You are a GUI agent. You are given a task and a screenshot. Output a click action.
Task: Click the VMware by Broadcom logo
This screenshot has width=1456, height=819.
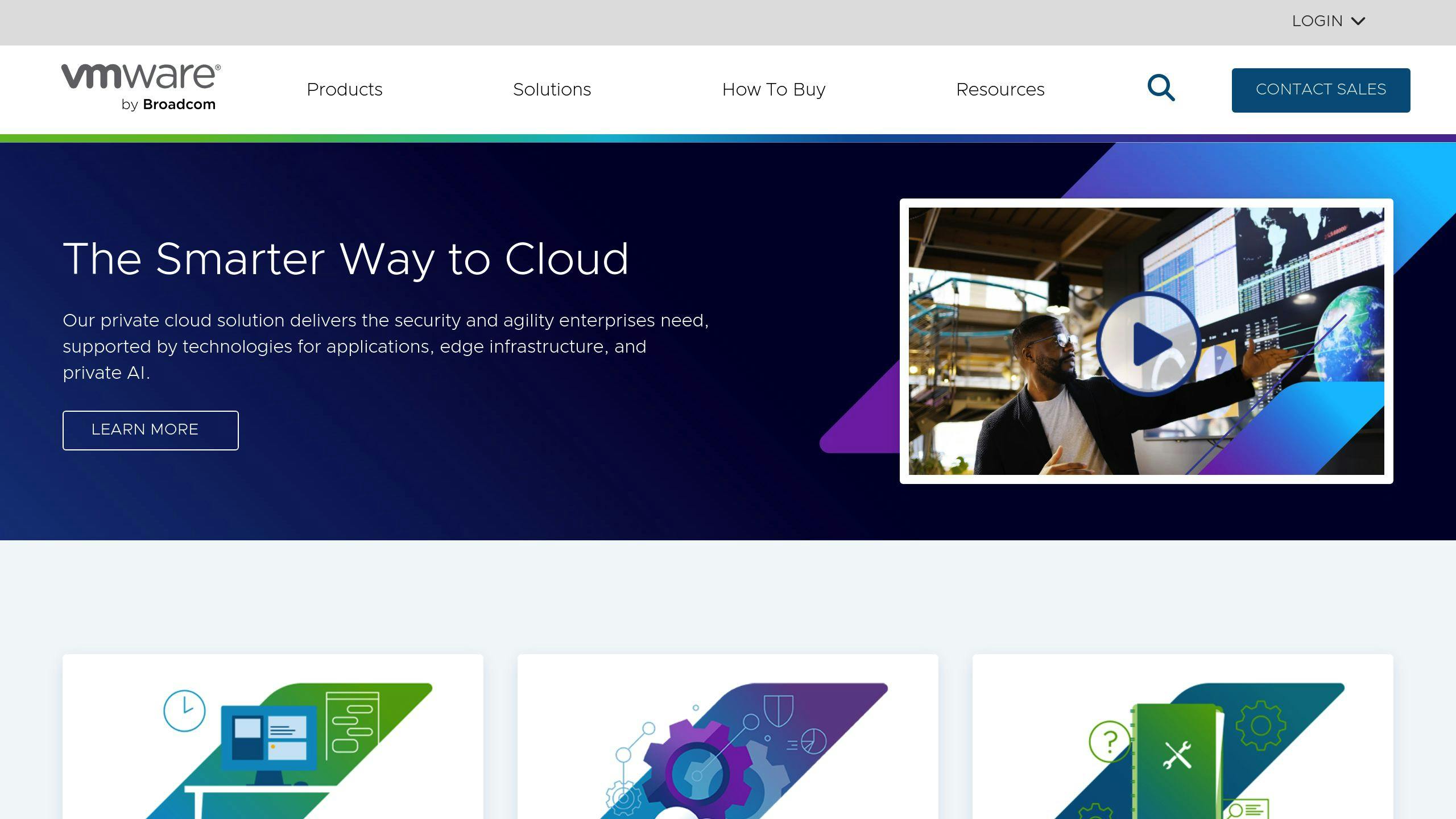140,88
